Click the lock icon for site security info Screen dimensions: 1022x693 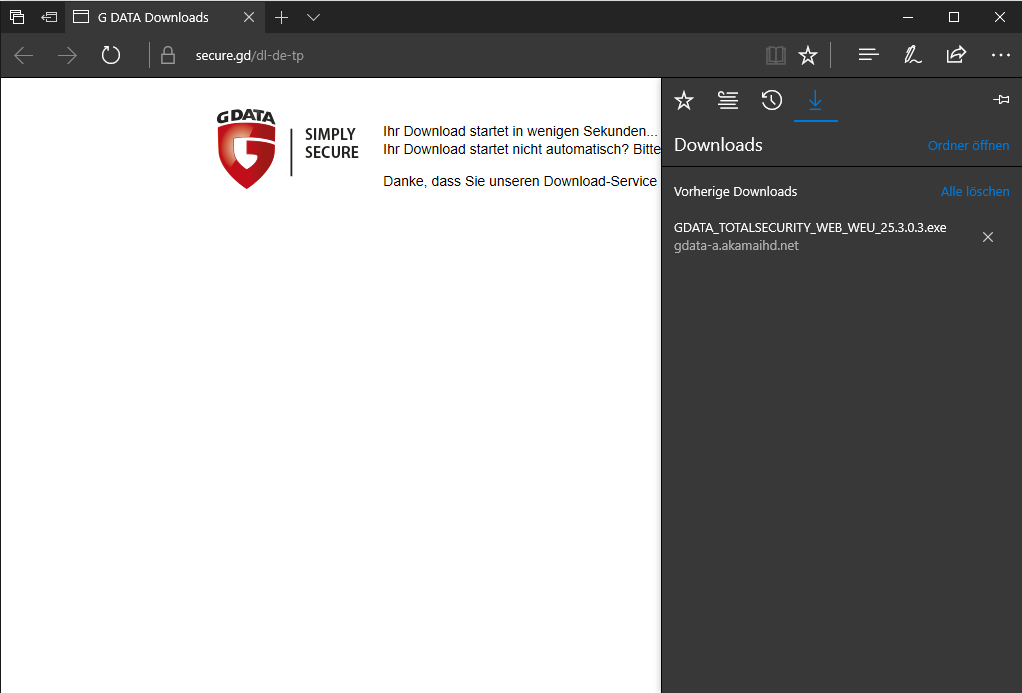click(167, 55)
